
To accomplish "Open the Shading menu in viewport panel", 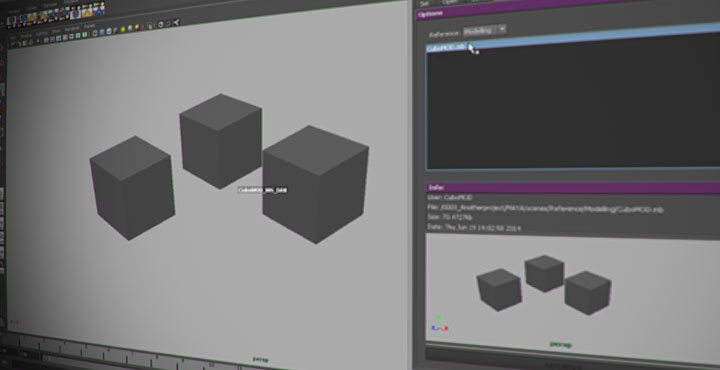I will coord(26,36).
